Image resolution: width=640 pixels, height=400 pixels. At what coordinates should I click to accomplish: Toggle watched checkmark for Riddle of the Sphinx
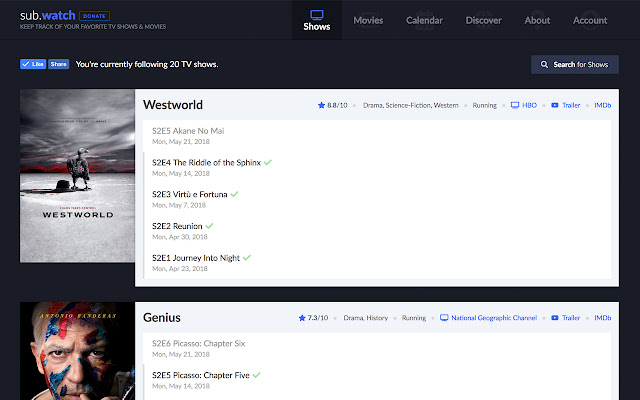pos(268,162)
